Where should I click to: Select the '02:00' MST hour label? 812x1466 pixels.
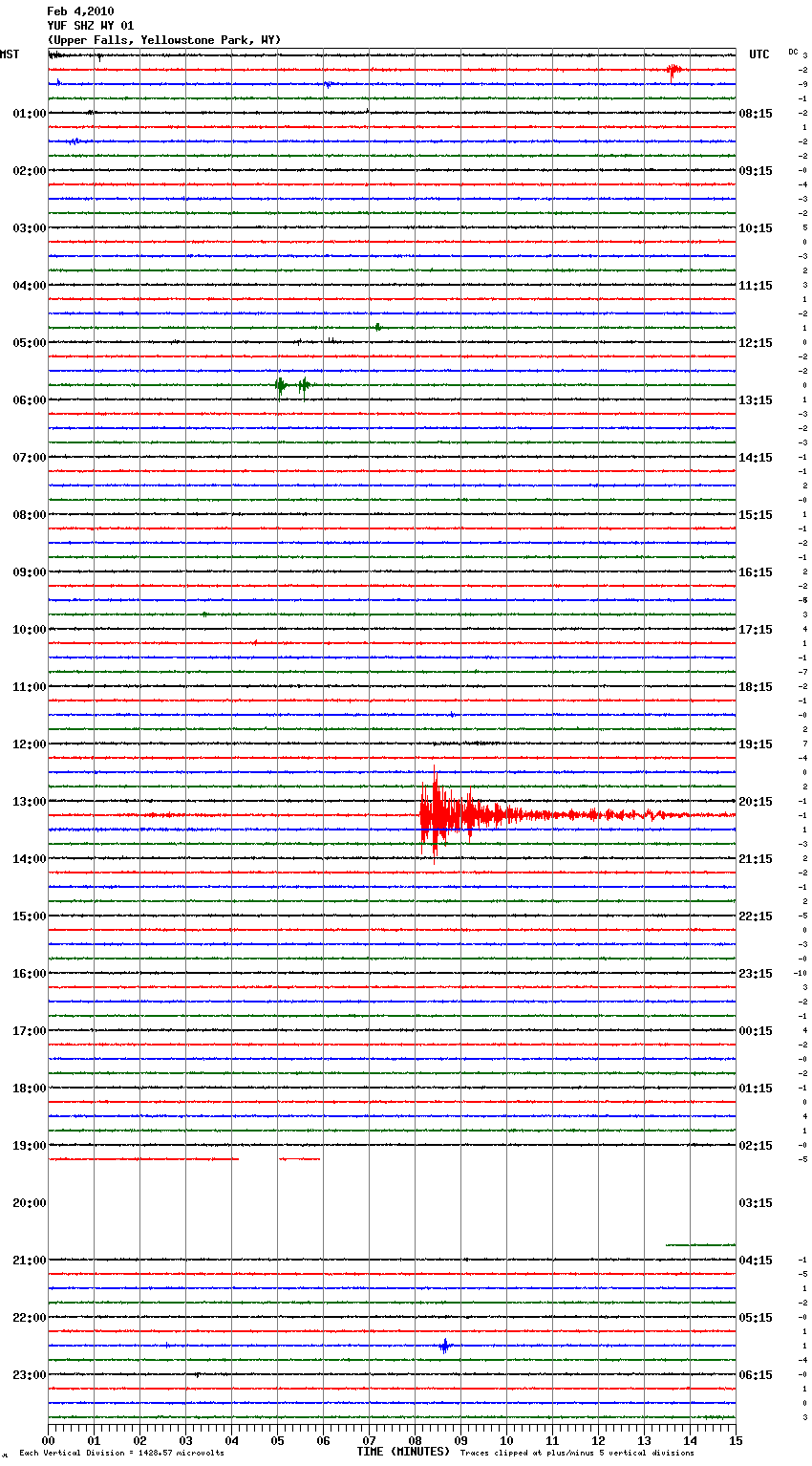(29, 171)
